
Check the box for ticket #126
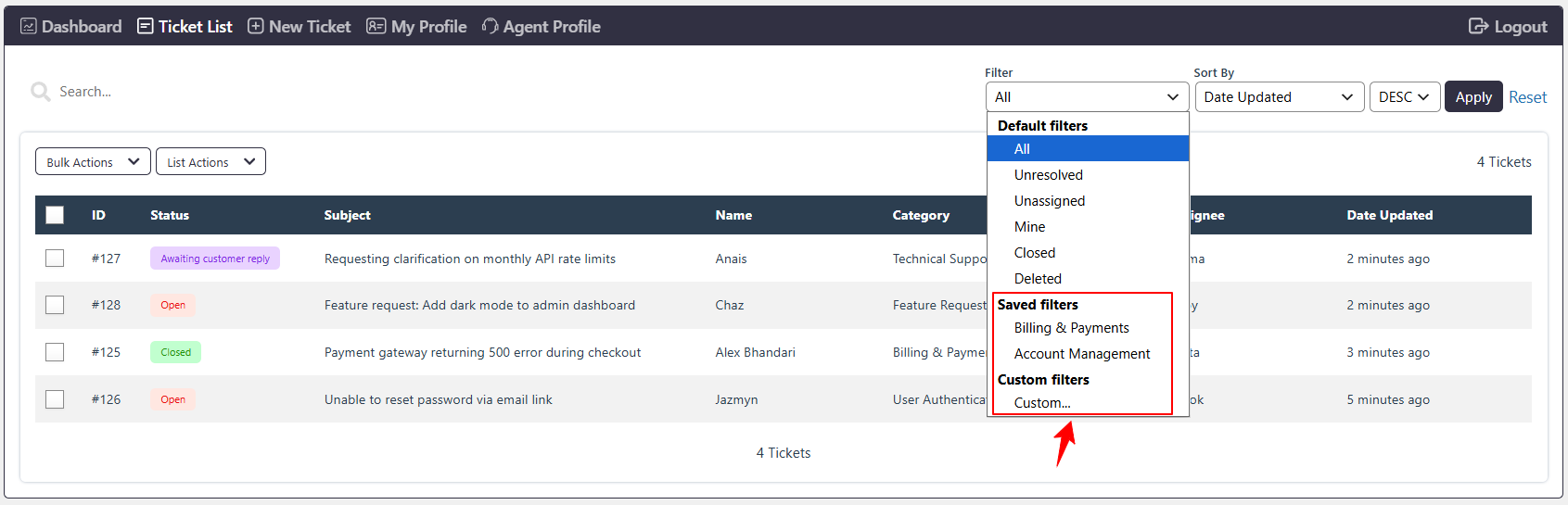[x=55, y=399]
